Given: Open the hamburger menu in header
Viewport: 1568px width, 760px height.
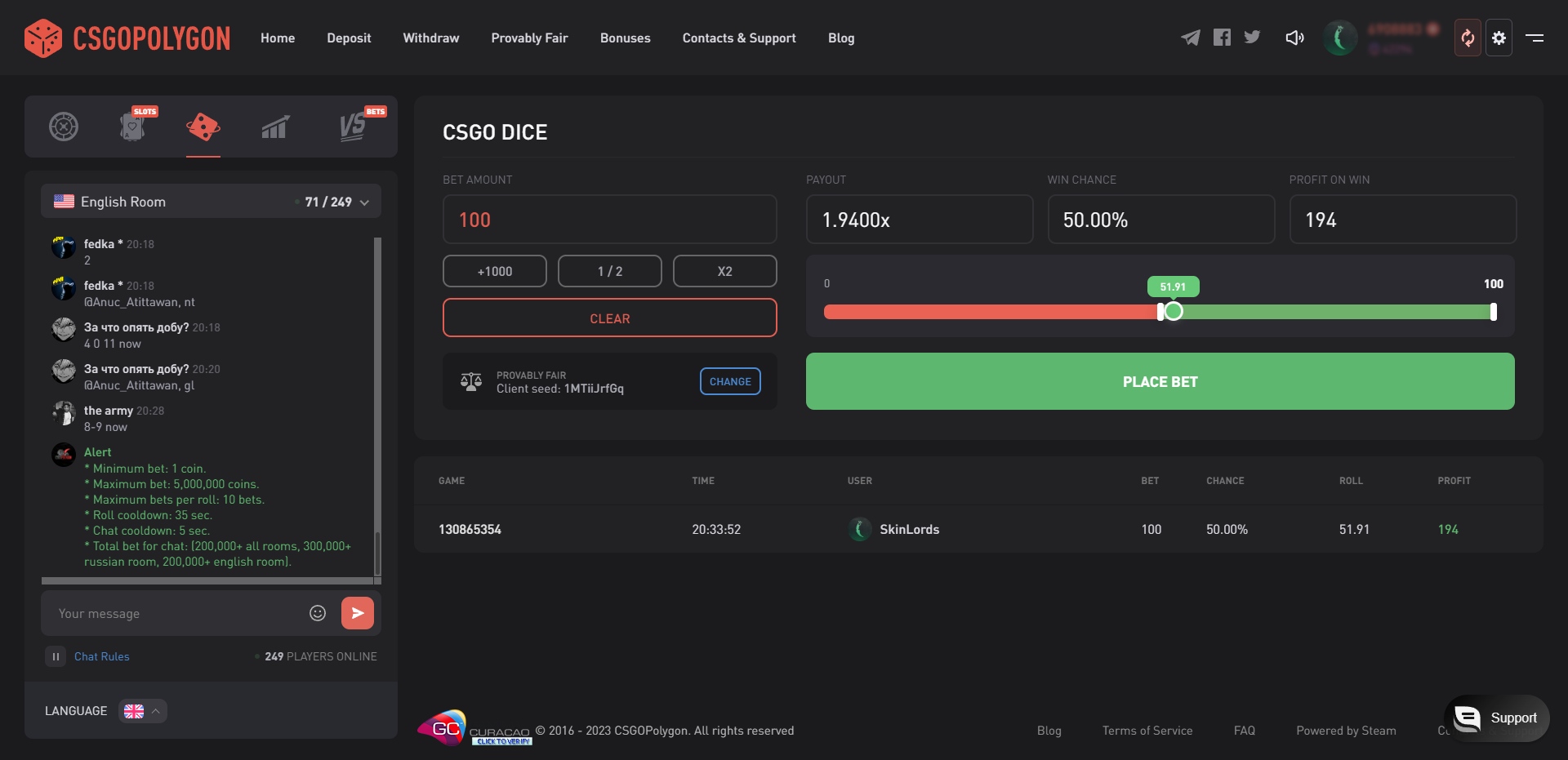Looking at the screenshot, I should [1535, 38].
